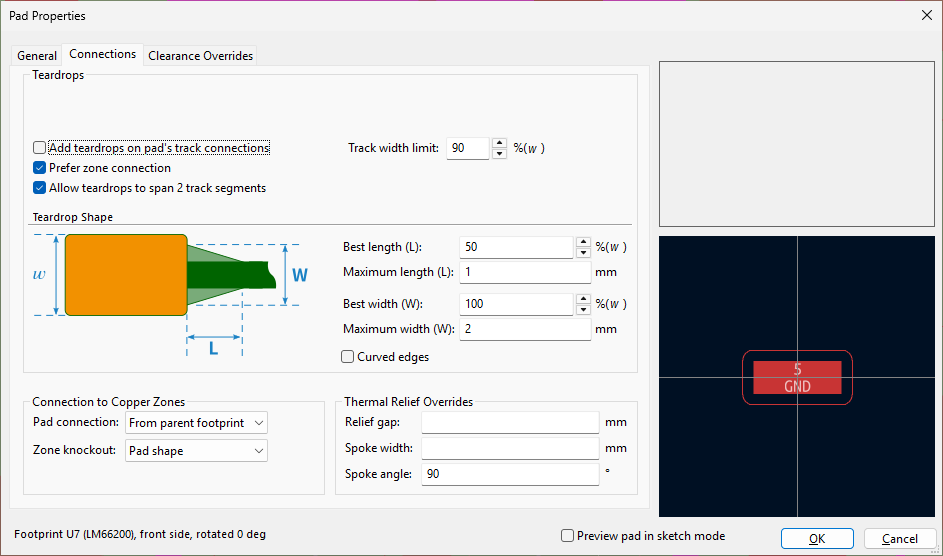
Task: Switch to the General tab
Action: coord(37,56)
